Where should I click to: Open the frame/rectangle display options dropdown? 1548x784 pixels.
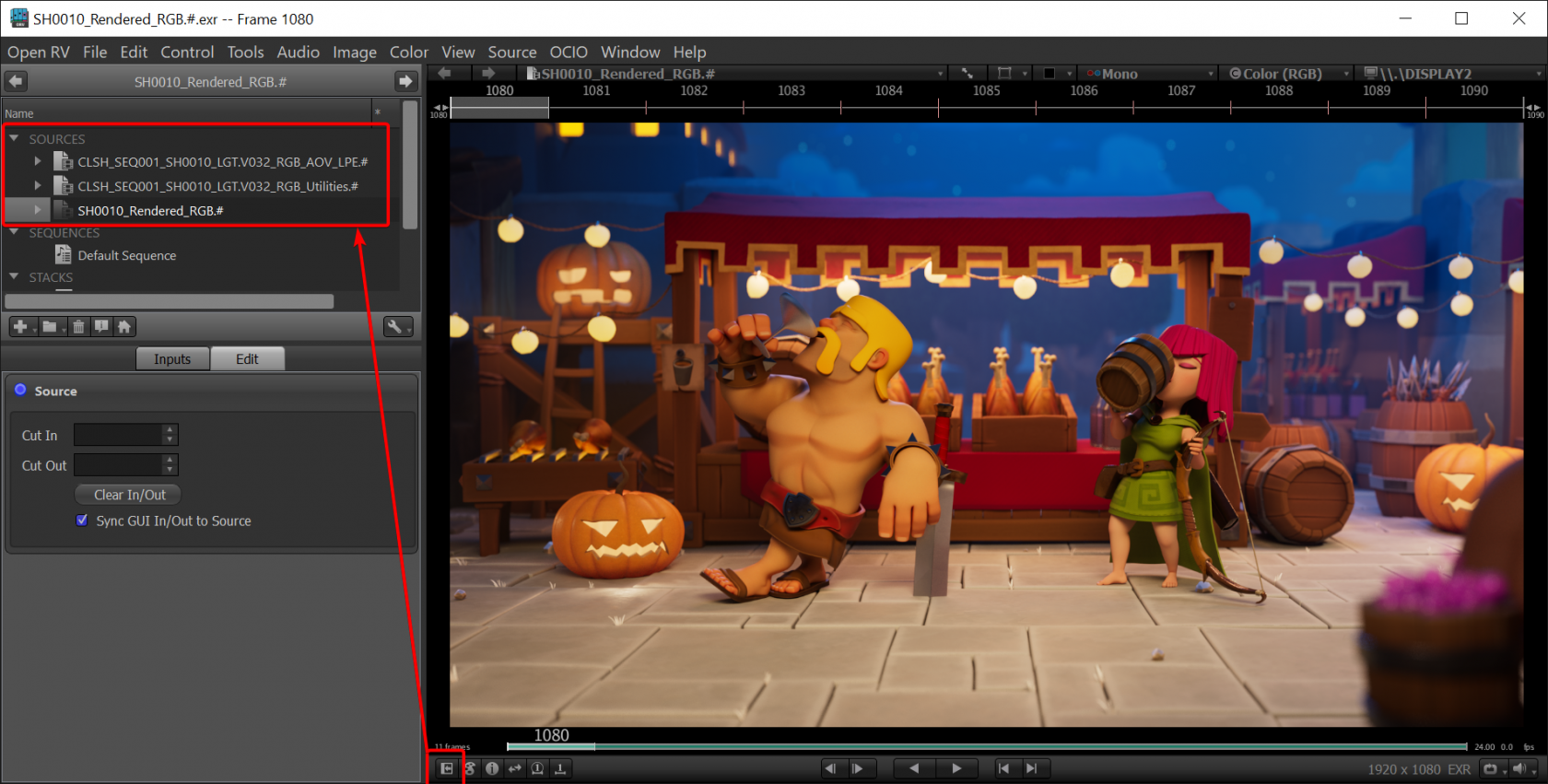(x=1011, y=74)
